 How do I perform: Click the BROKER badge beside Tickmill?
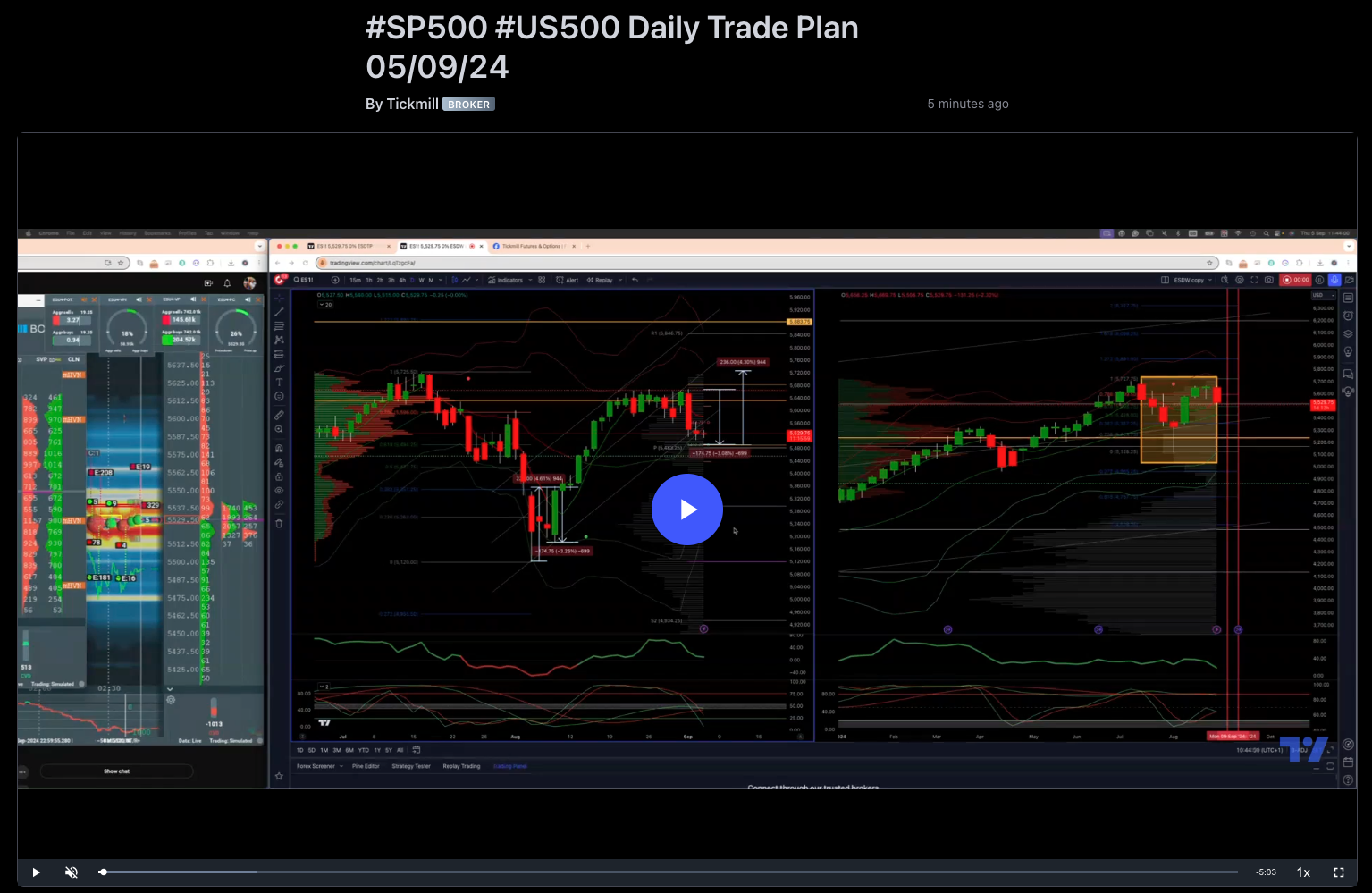(x=468, y=105)
